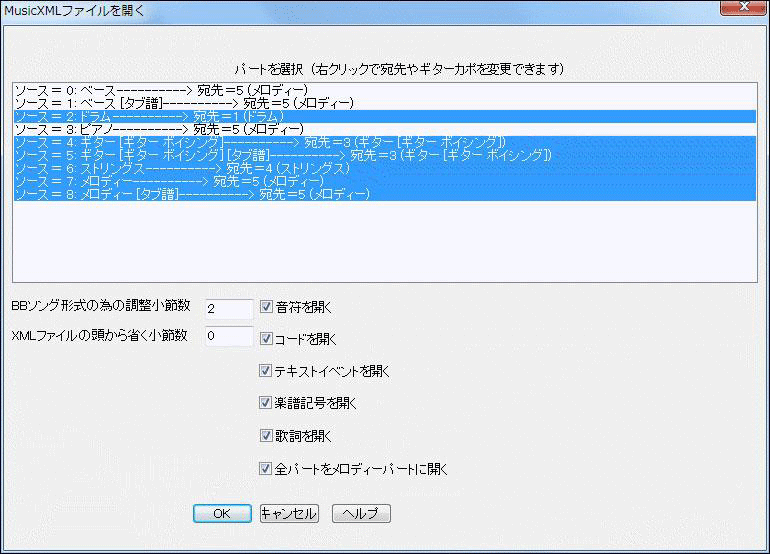
Task: Select row ソース = 0: ベース
Action: [385, 90]
